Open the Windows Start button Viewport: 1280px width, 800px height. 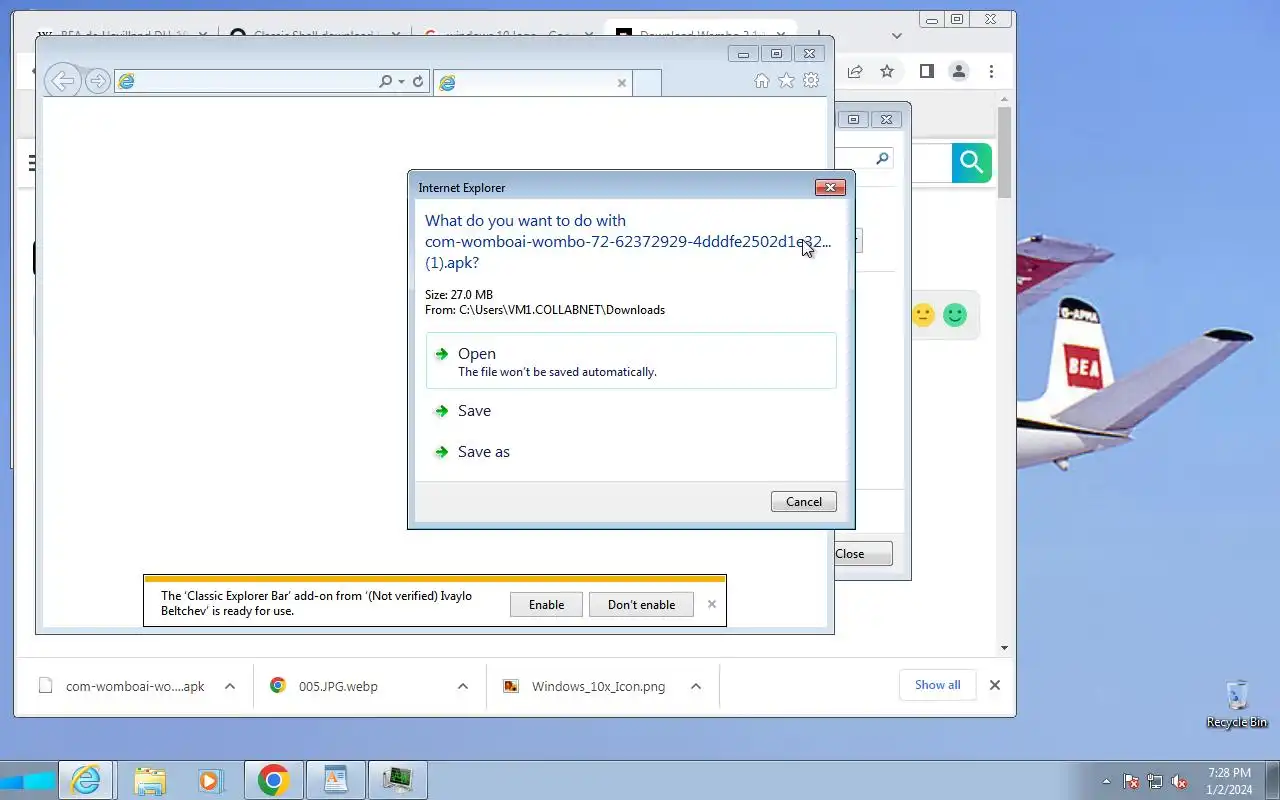tap(27, 780)
